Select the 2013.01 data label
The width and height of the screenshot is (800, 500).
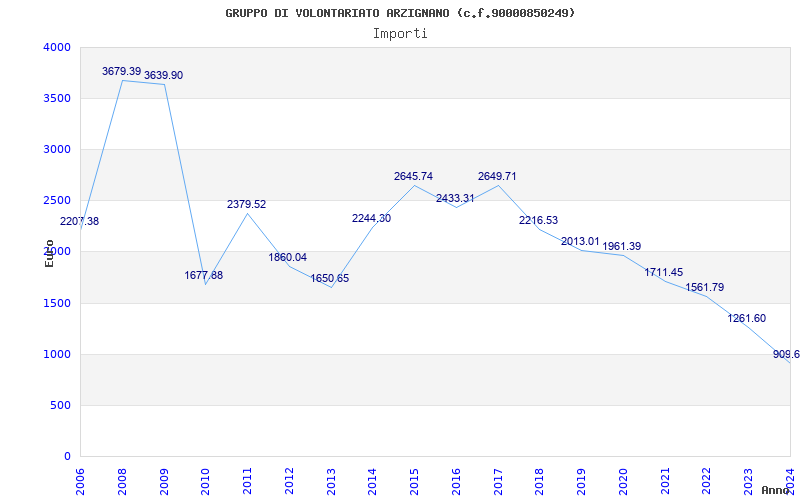[580, 241]
